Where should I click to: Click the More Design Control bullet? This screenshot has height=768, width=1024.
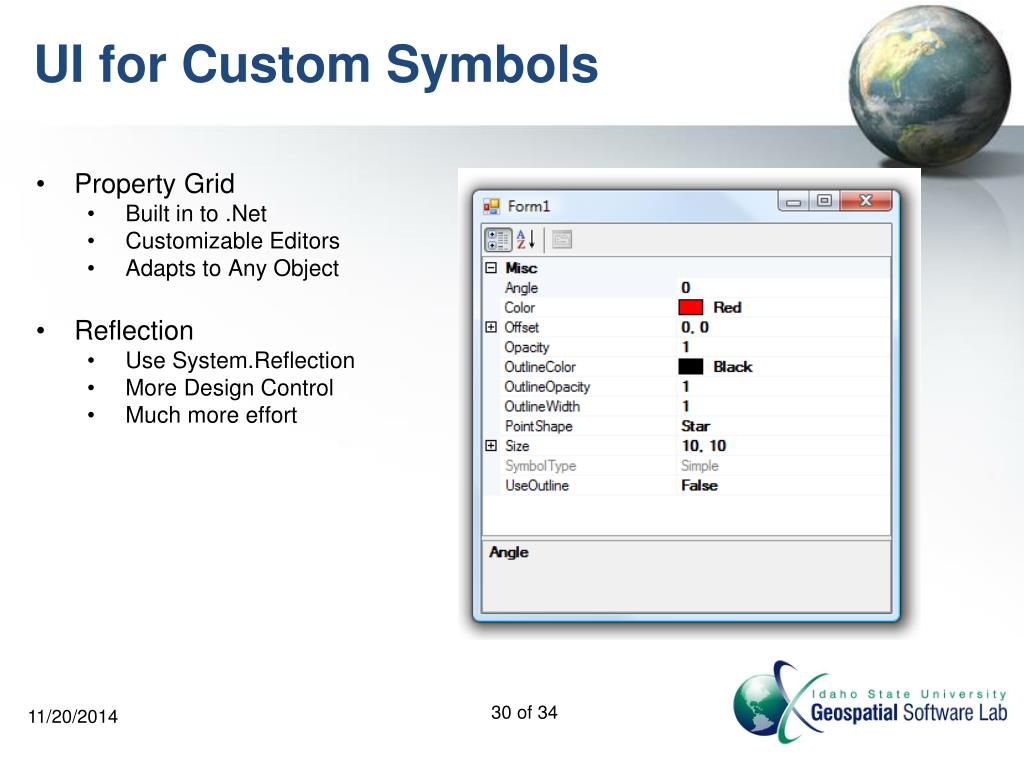[x=229, y=388]
